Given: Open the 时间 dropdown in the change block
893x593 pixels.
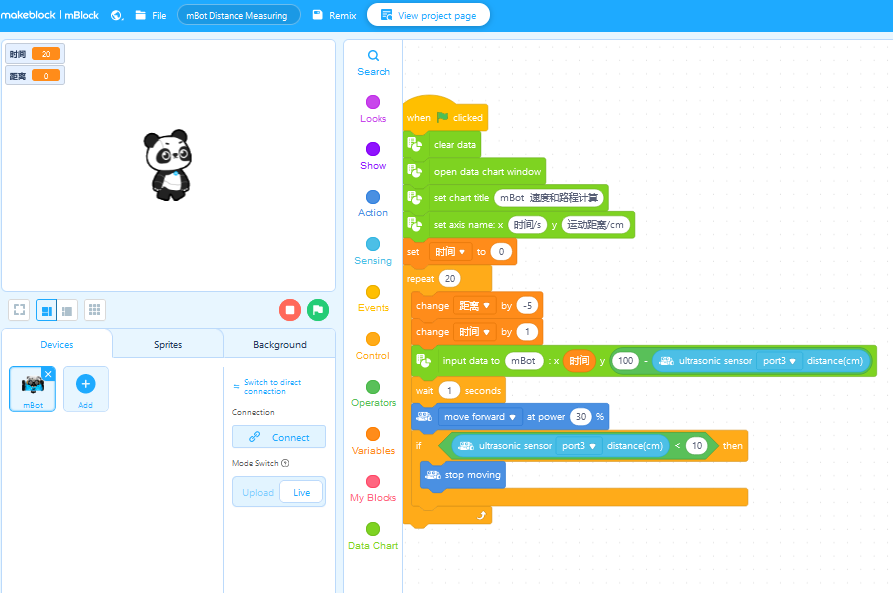Looking at the screenshot, I should click(x=475, y=332).
